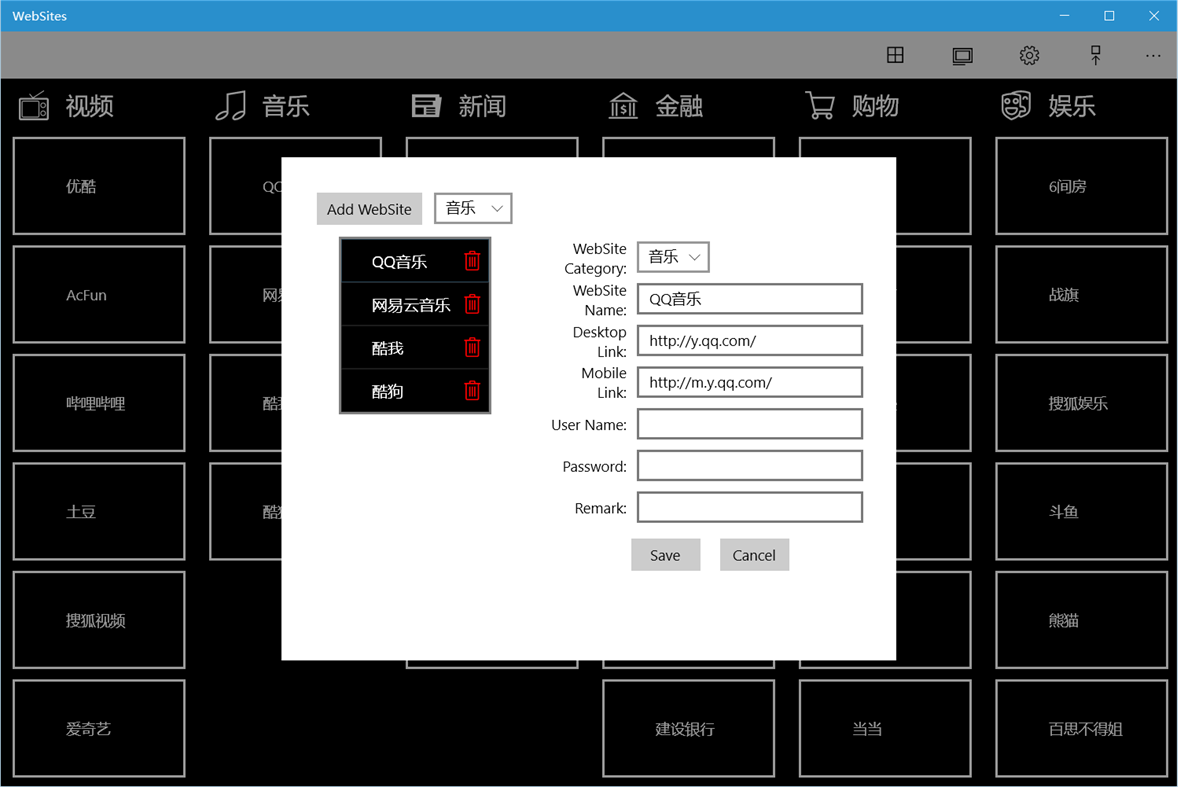Open the 建设银行 tile
This screenshot has width=1178, height=787.
click(688, 728)
